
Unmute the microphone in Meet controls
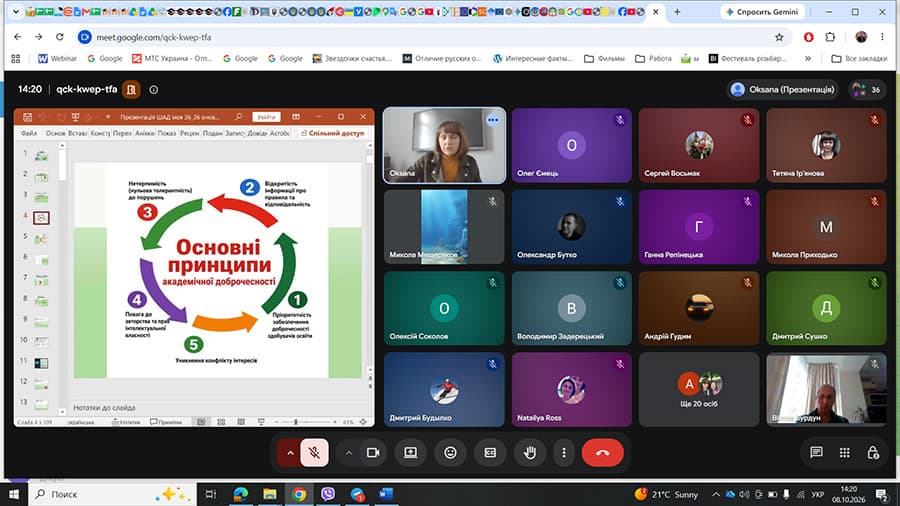coord(314,453)
